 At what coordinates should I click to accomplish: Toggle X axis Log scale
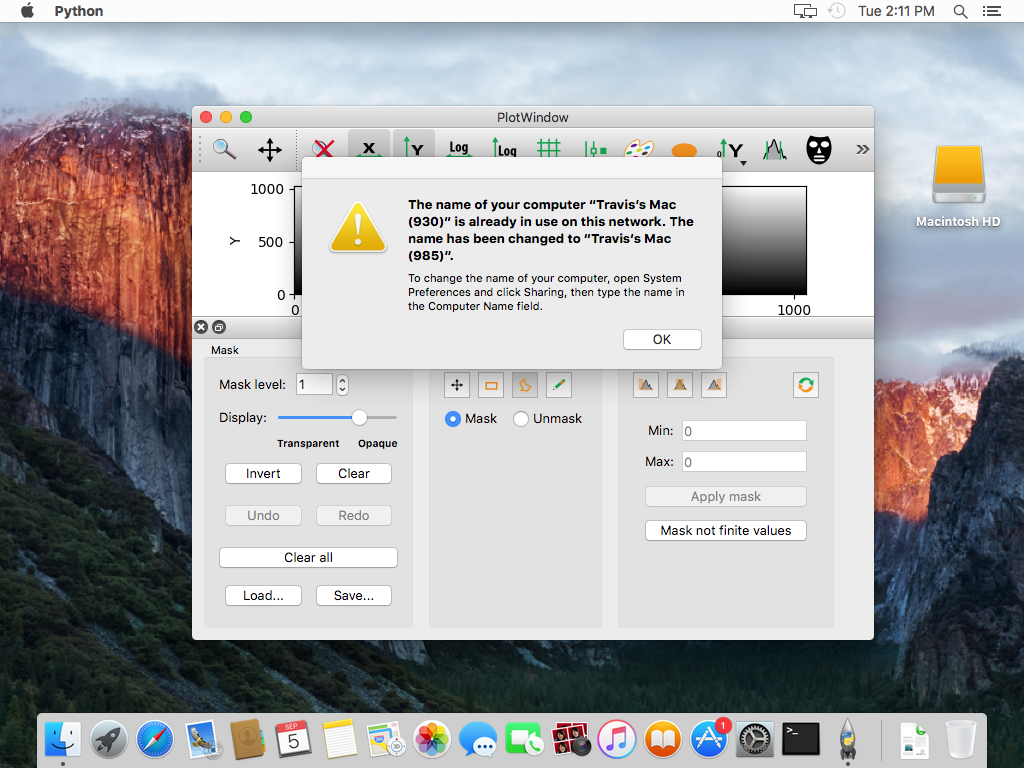[458, 148]
